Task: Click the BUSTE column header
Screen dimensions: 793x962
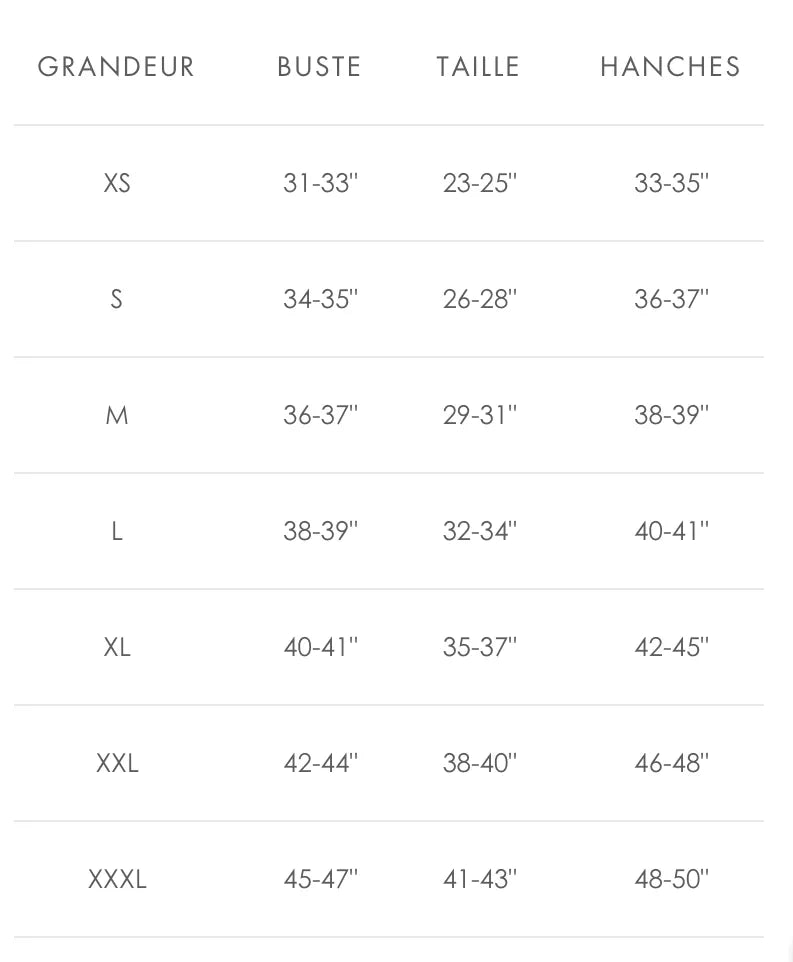Action: tap(319, 67)
